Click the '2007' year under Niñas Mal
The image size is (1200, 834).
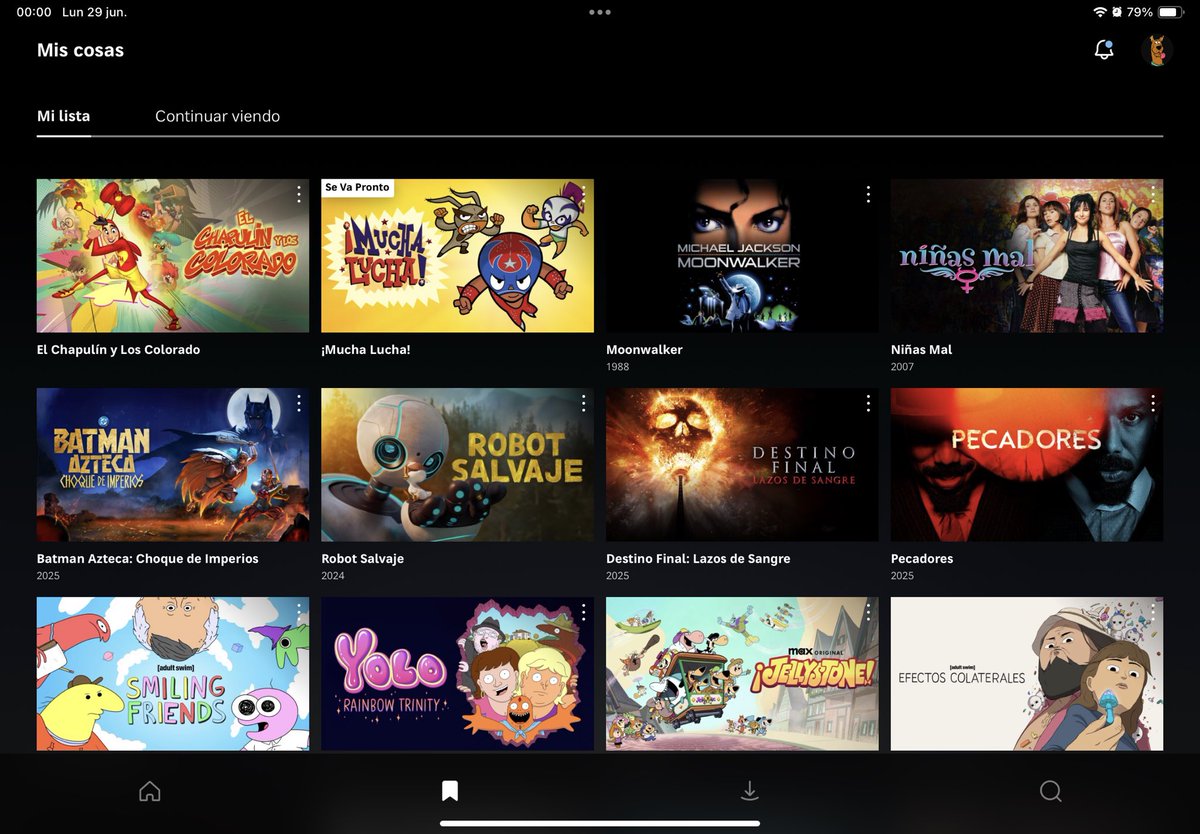click(x=902, y=367)
